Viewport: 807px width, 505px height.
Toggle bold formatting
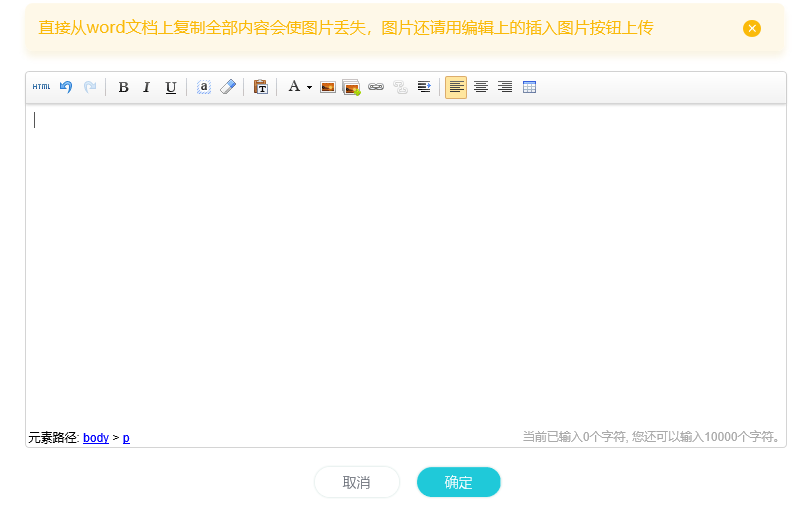pos(123,87)
